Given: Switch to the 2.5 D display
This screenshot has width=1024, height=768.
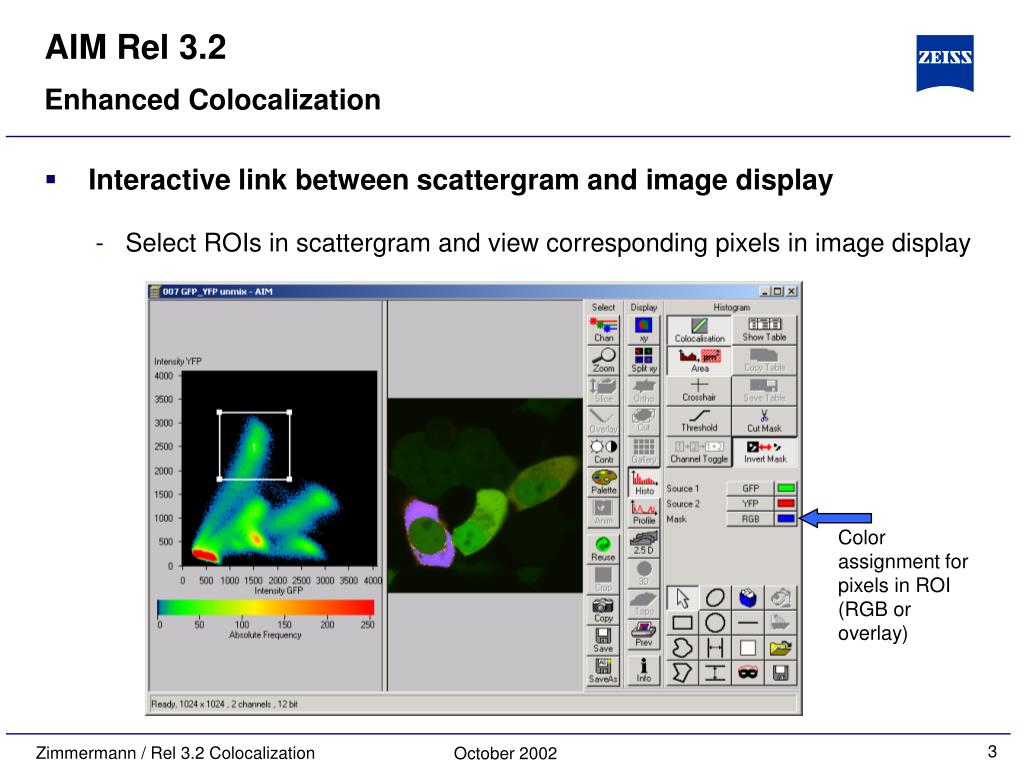Looking at the screenshot, I should click(644, 543).
